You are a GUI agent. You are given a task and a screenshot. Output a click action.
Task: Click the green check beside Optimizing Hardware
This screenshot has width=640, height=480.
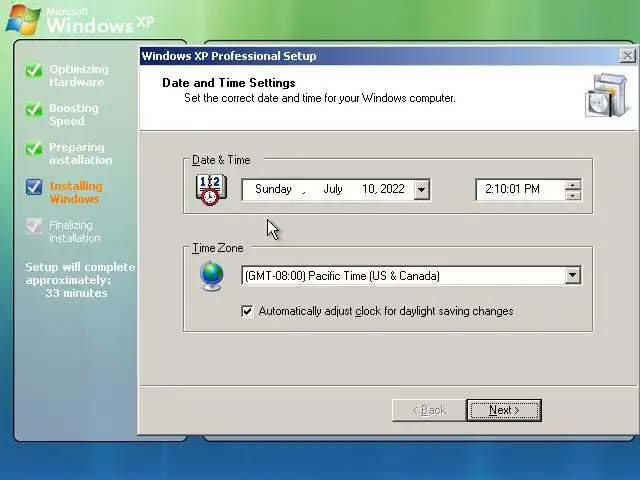pos(34,70)
